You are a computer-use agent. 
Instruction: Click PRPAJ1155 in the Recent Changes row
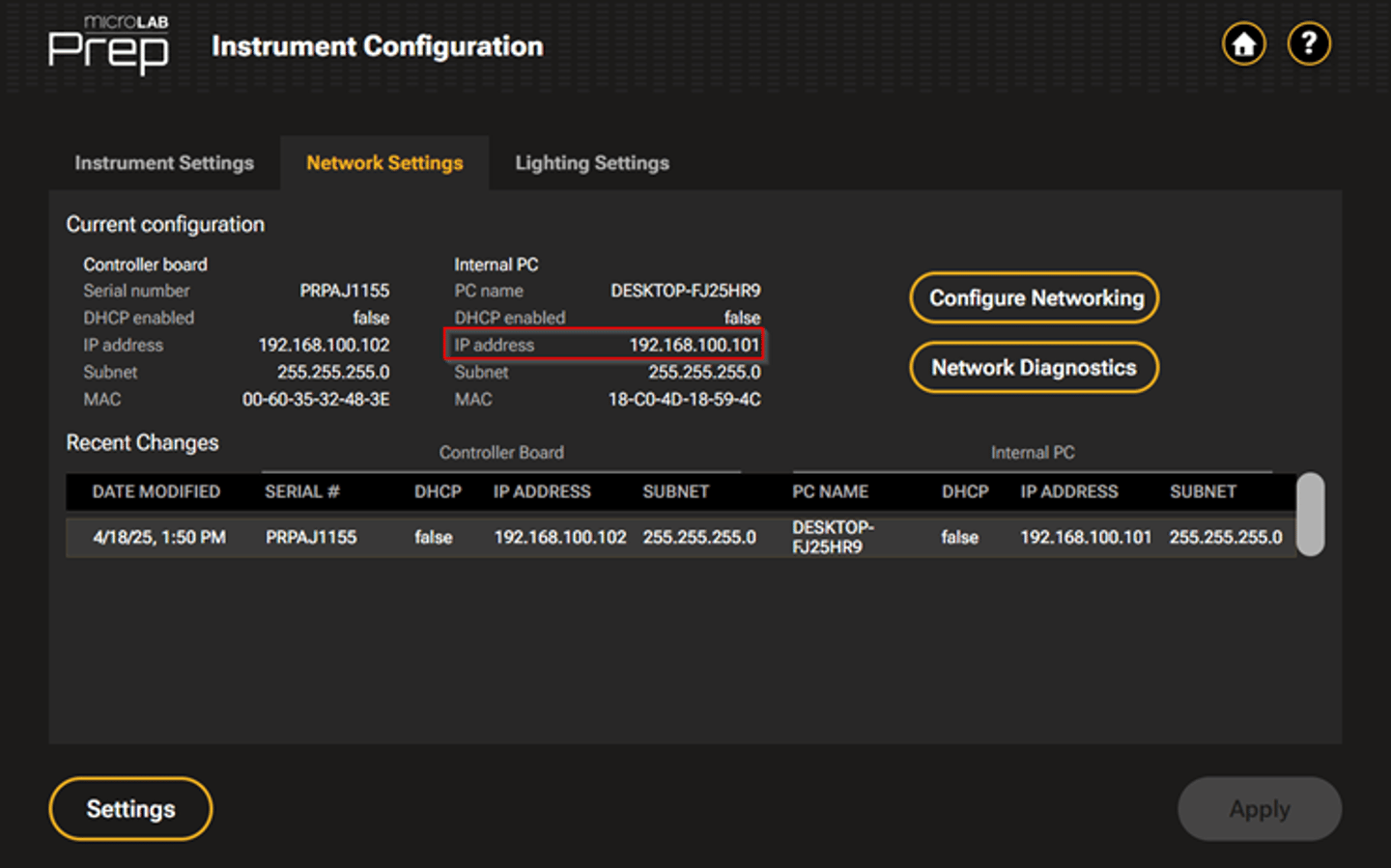(311, 537)
